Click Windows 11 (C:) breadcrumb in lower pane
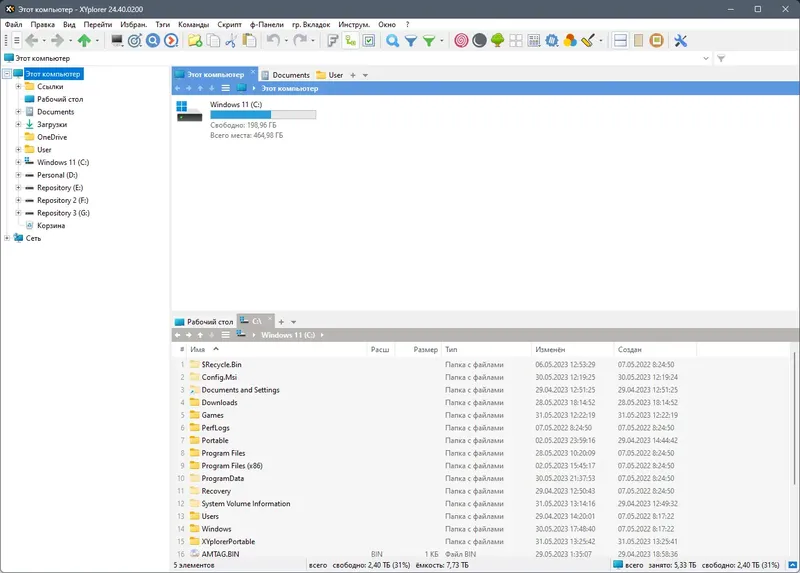 click(288, 335)
